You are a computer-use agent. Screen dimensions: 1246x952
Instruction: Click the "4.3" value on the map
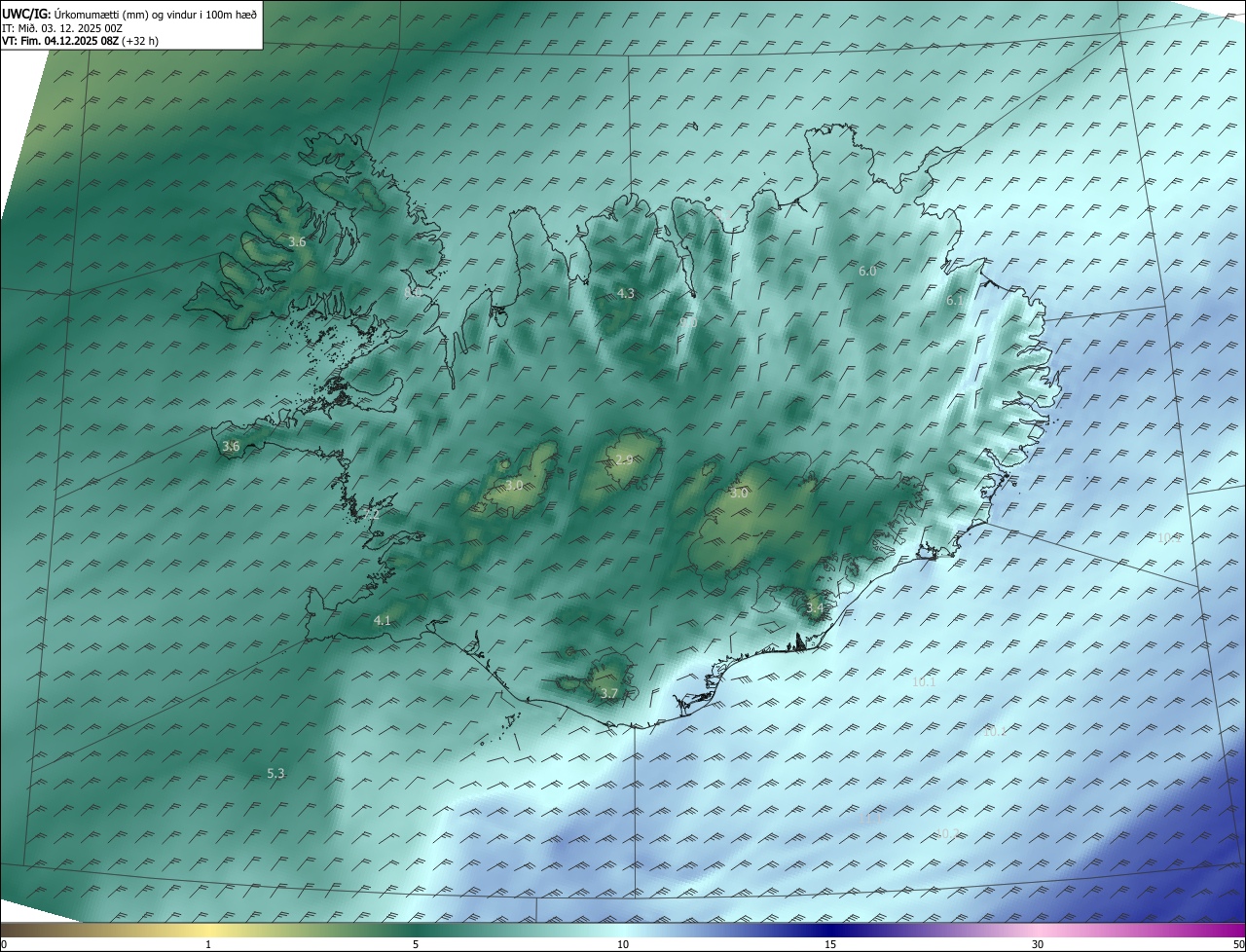click(626, 293)
